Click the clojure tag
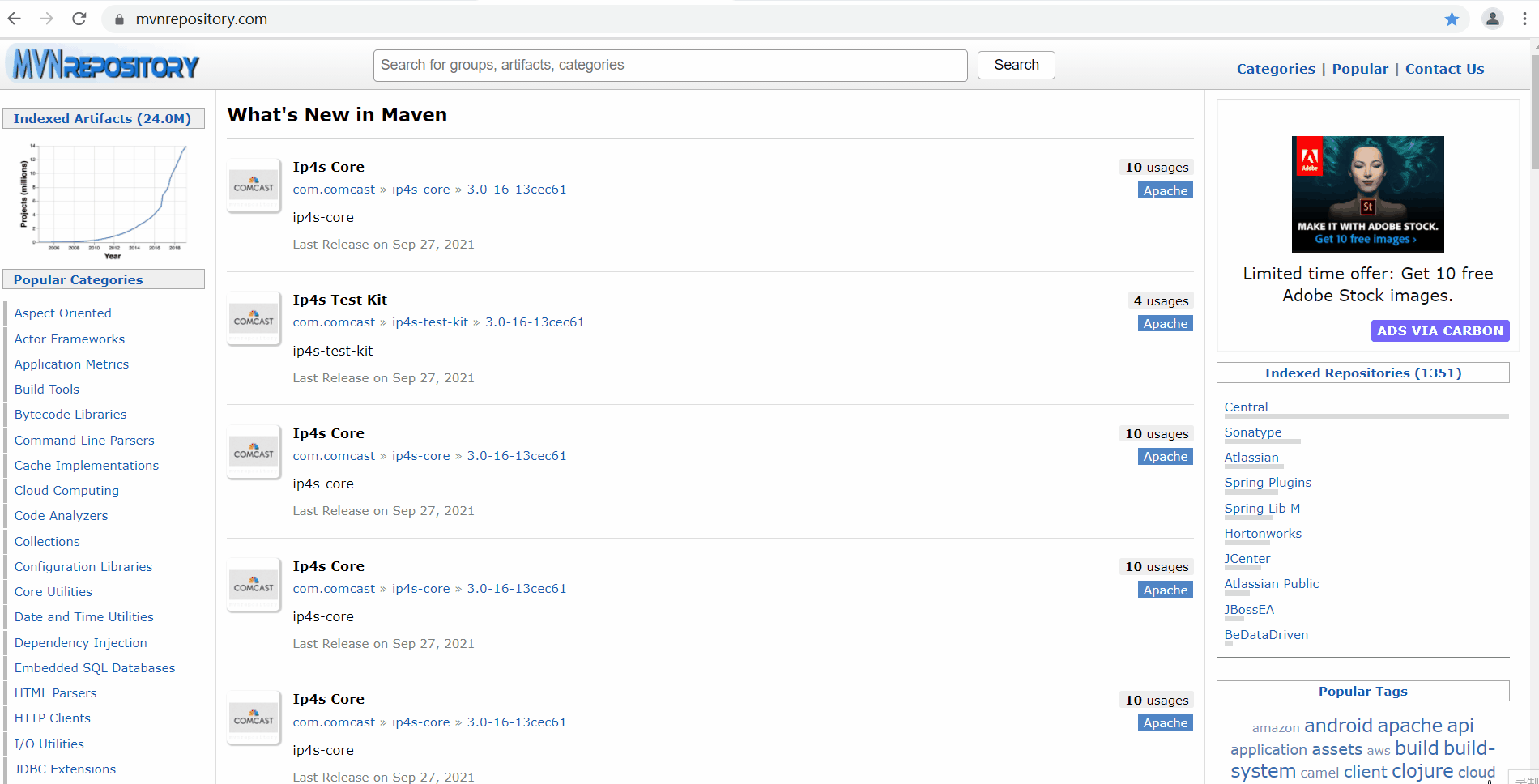The height and width of the screenshot is (784, 1539). (x=1422, y=771)
